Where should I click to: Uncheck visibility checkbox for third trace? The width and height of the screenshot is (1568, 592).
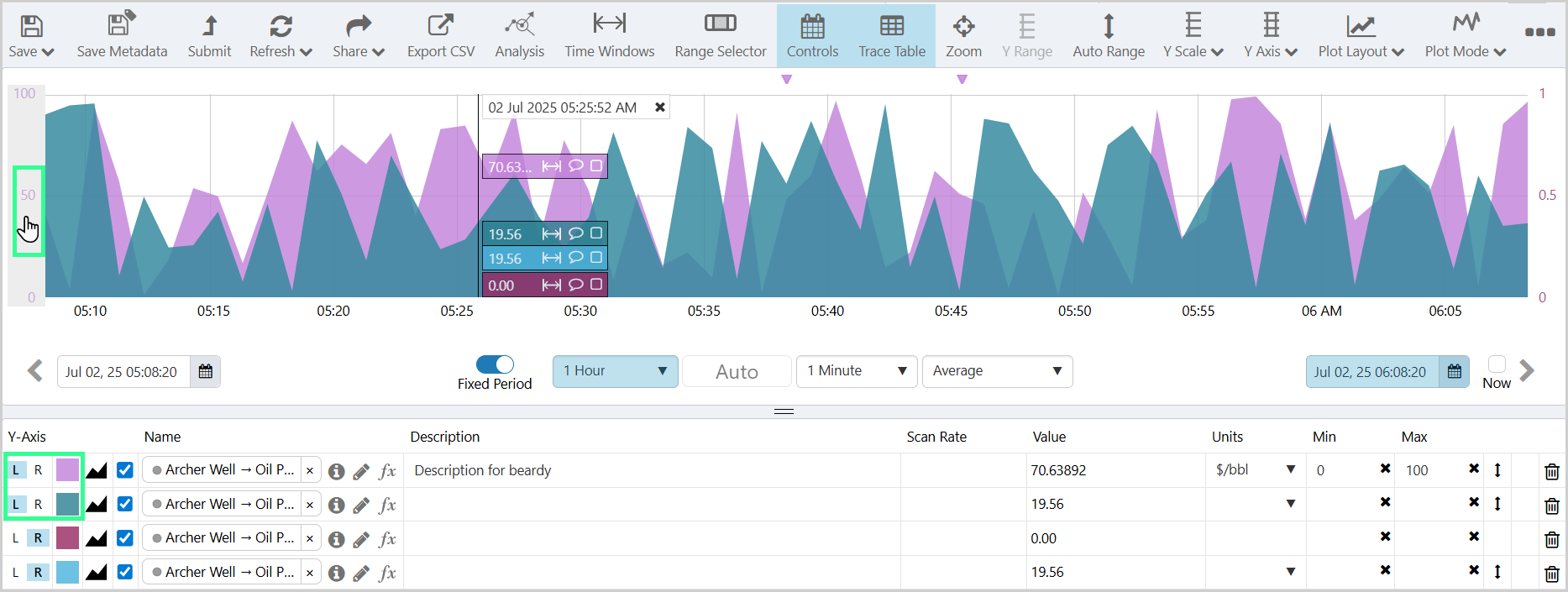pos(125,538)
